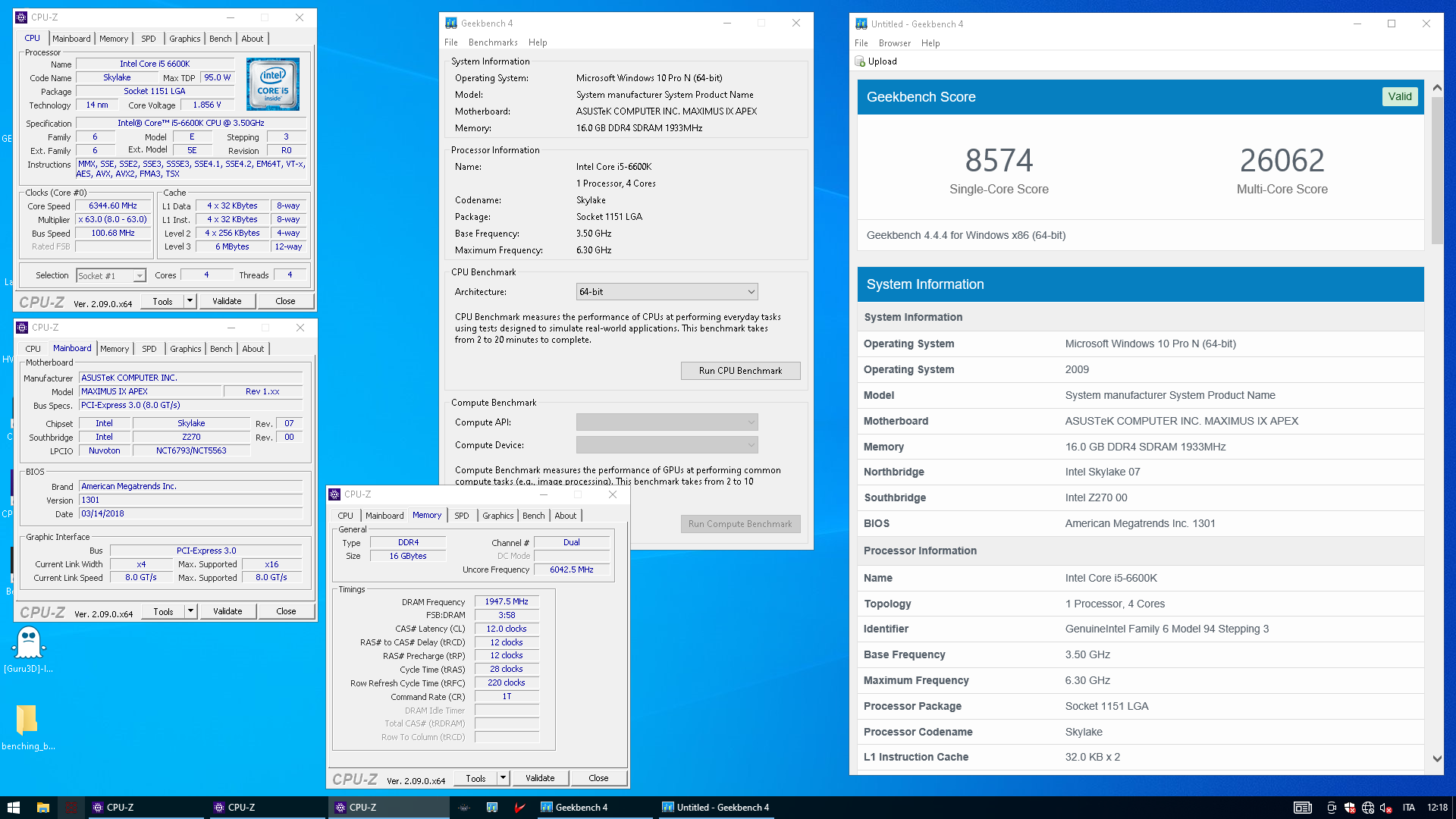Click the BIOS date 03/14/2018 field
1456x819 pixels.
point(191,513)
